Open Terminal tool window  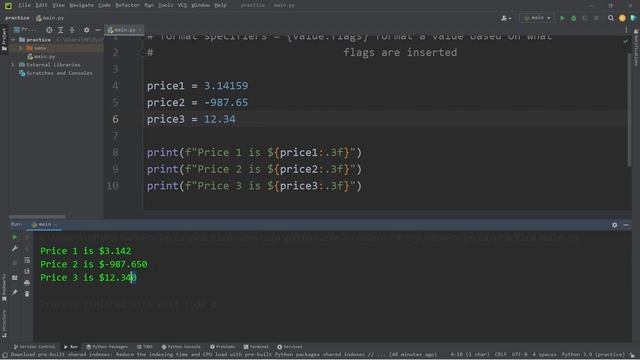[256, 347]
